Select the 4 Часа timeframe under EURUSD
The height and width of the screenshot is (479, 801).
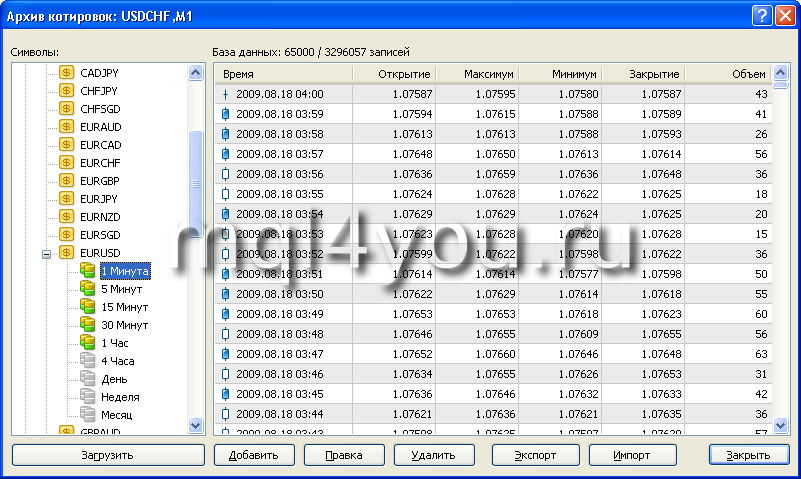pyautogui.click(x=117, y=360)
